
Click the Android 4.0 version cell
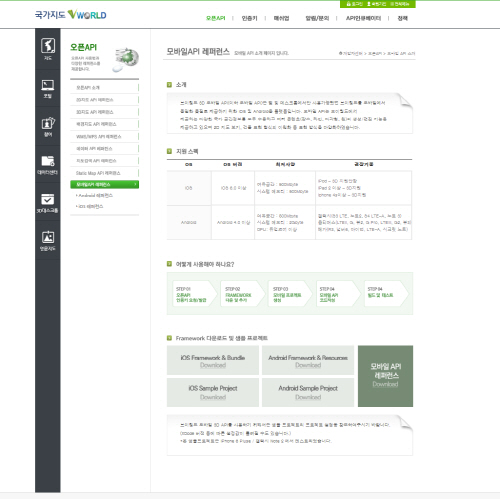point(233,222)
